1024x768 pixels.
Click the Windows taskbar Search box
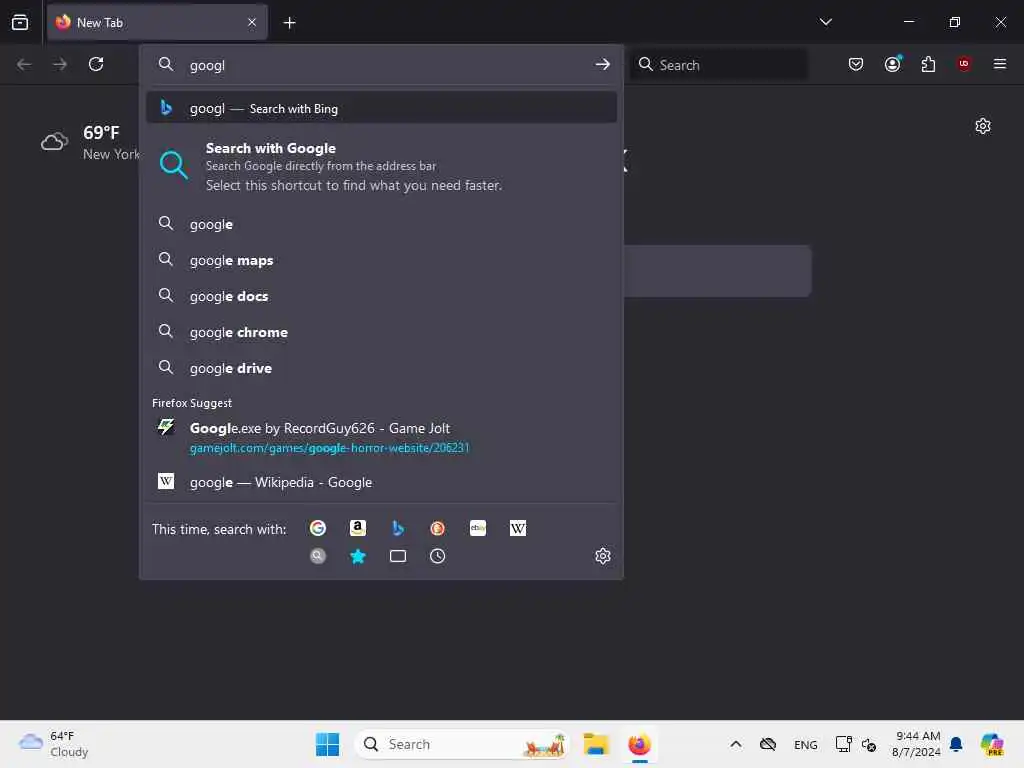point(462,744)
